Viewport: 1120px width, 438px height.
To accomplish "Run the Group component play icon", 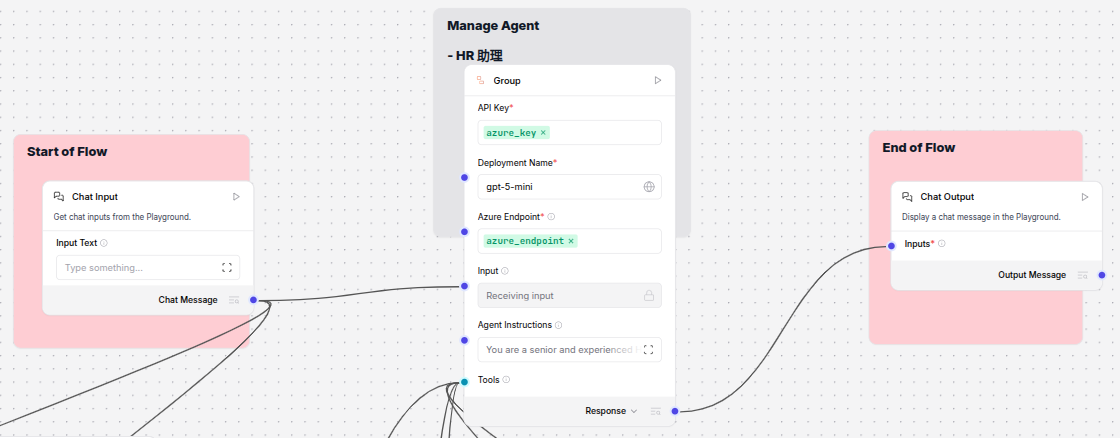I will pyautogui.click(x=658, y=81).
